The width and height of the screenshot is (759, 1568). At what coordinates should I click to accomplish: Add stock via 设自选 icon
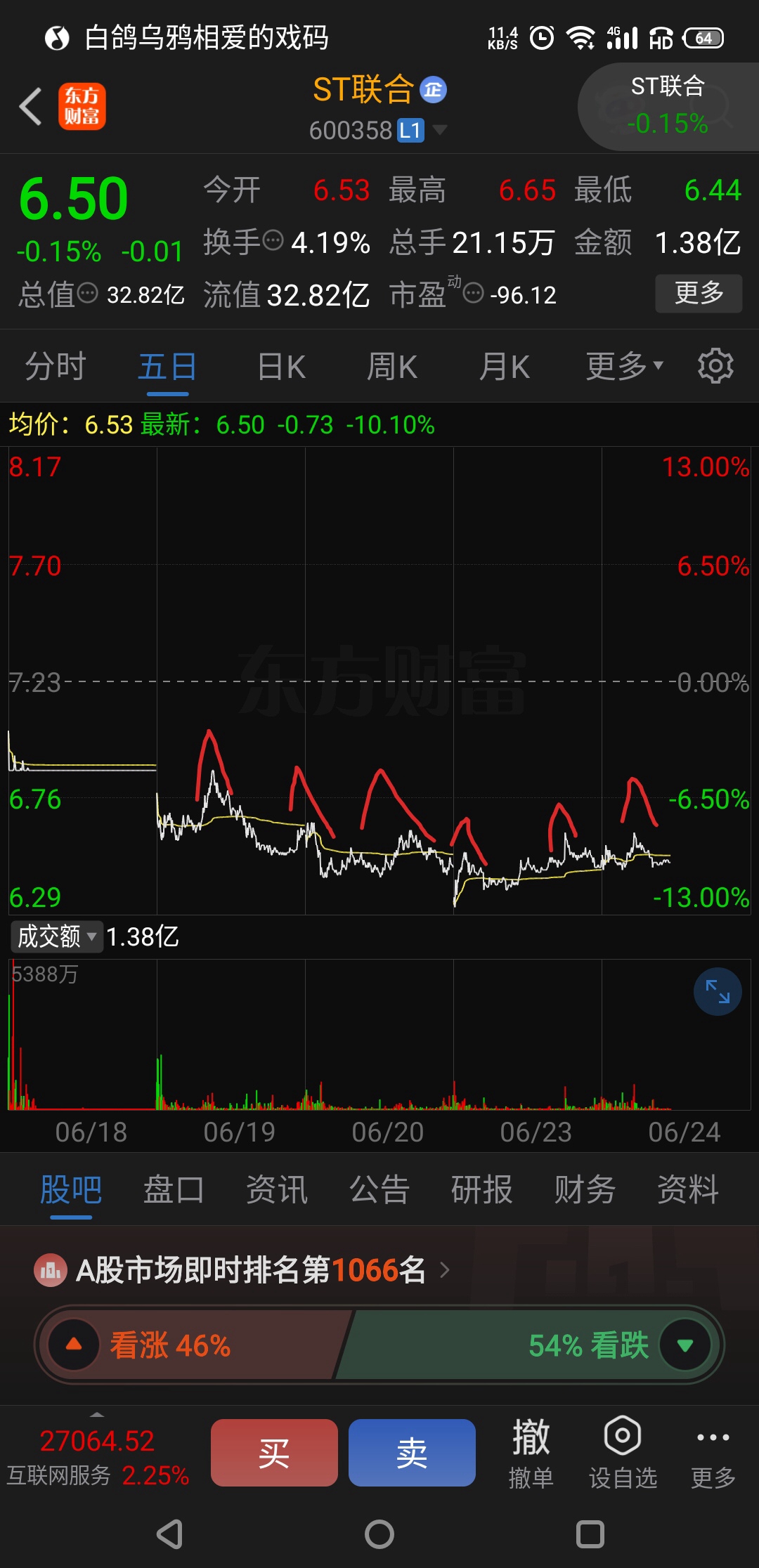click(x=623, y=1453)
